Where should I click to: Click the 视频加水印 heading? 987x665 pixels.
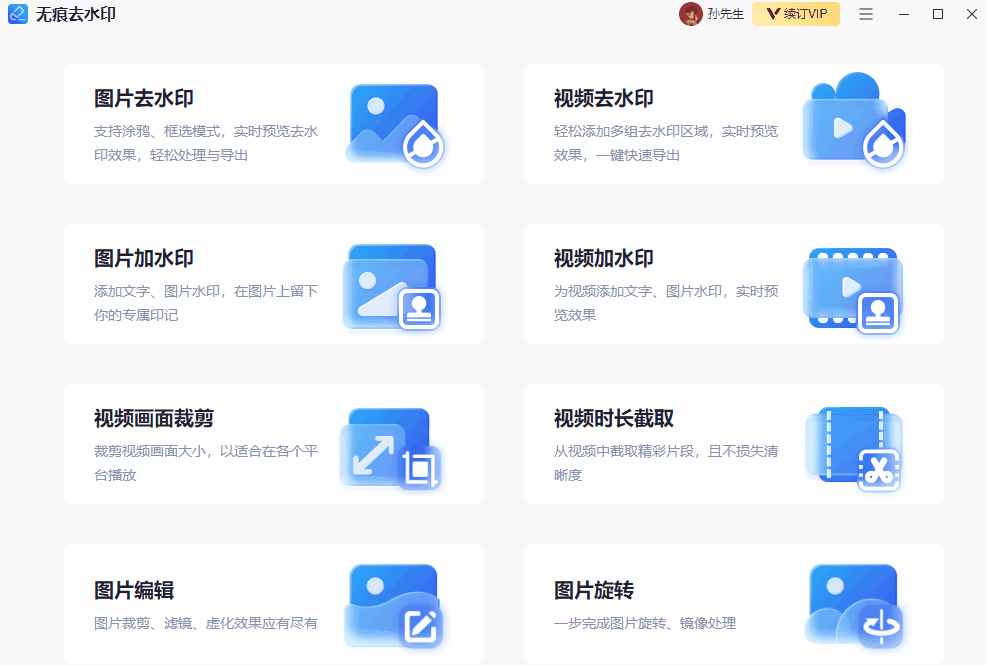[604, 258]
